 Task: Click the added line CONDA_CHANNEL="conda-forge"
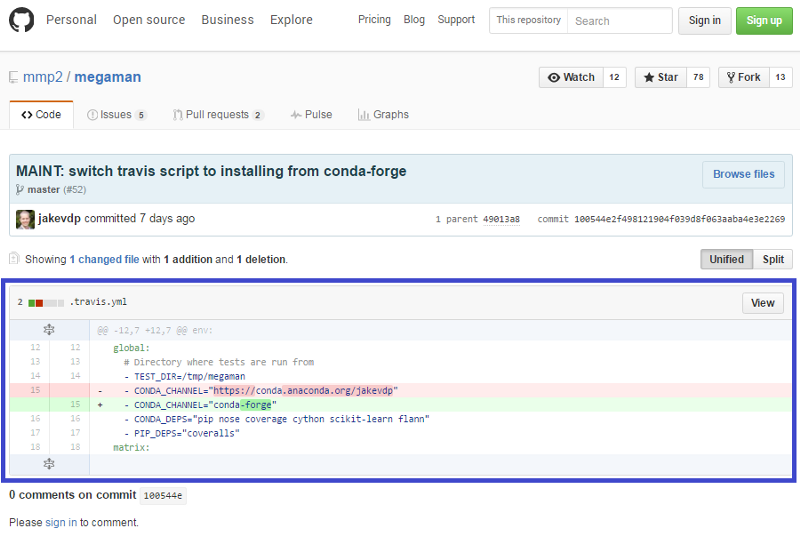click(401, 405)
